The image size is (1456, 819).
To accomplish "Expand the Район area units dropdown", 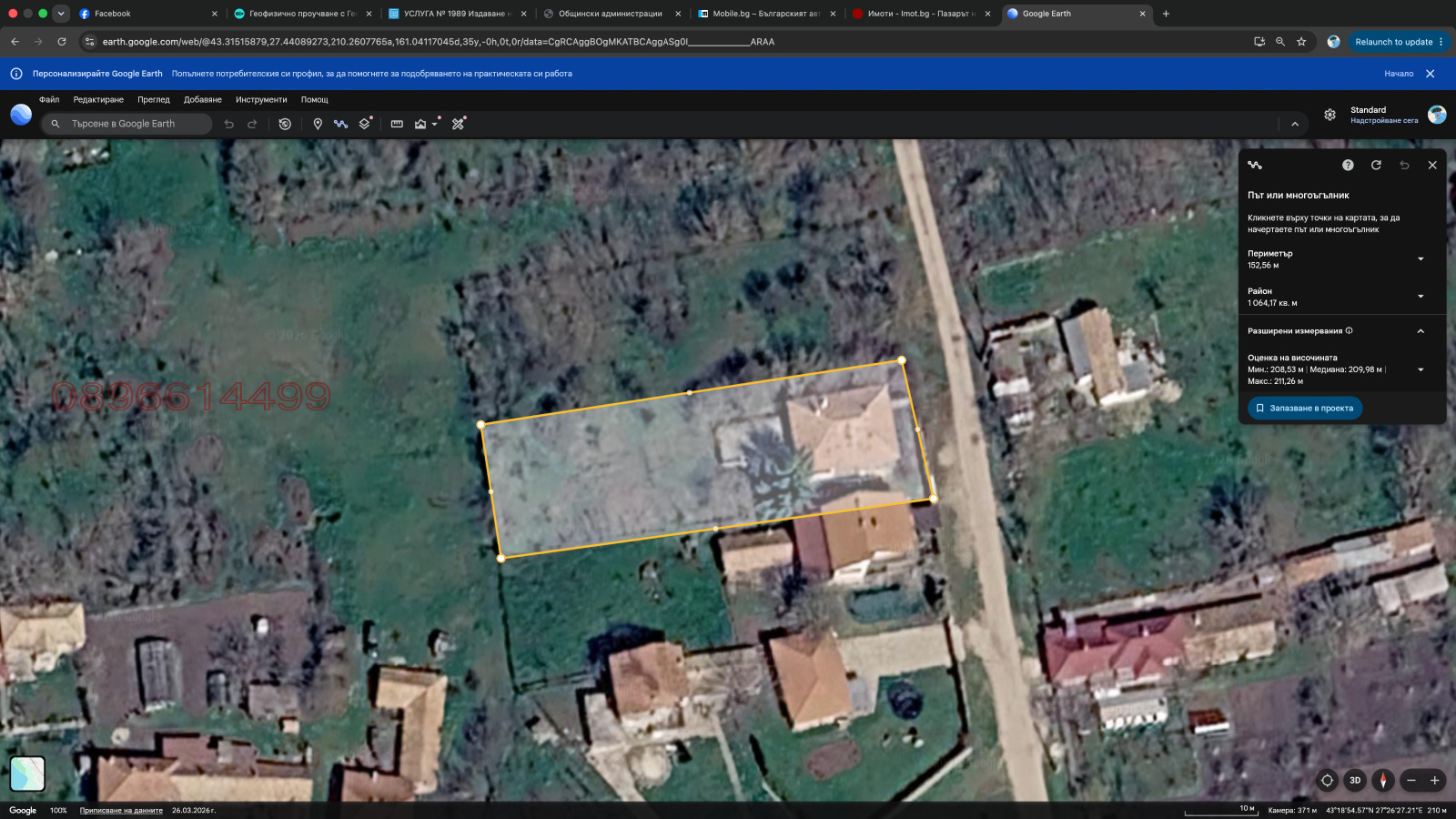I will click(1421, 297).
